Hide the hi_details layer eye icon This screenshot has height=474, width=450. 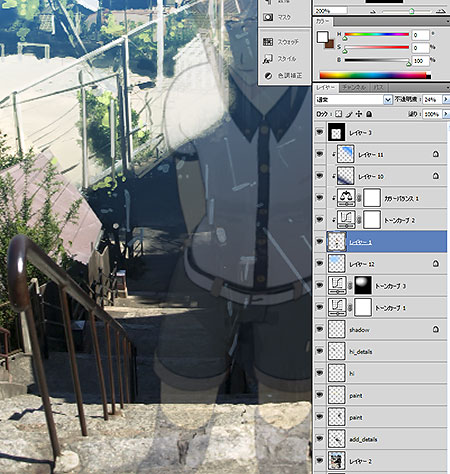[x=320, y=351]
